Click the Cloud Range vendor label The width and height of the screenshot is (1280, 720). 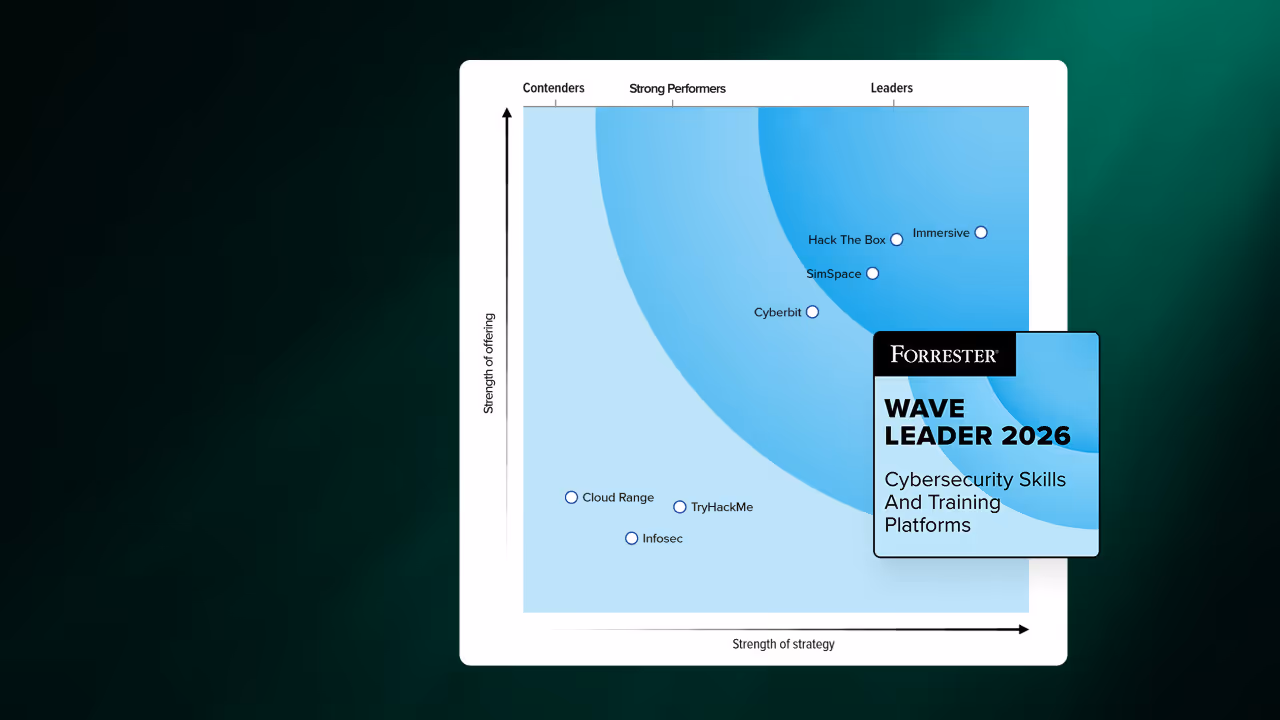point(618,498)
